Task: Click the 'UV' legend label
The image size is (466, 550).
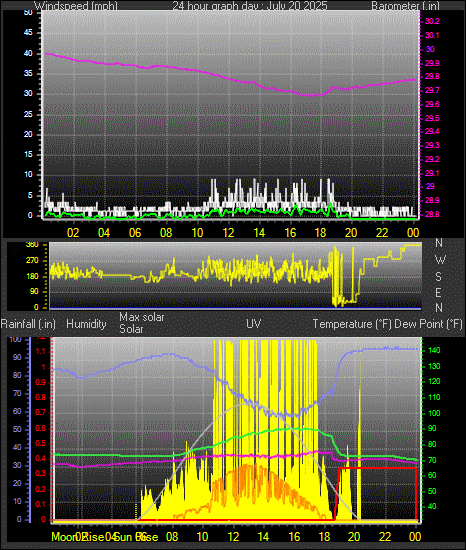Action: tap(254, 323)
